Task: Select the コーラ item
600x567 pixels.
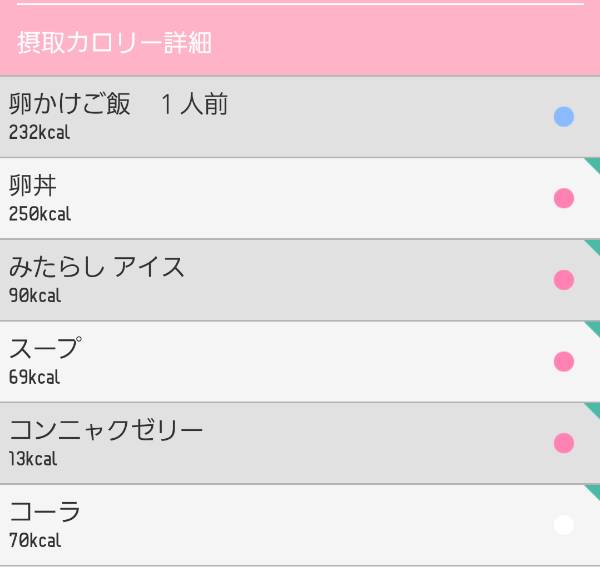Action: pyautogui.click(x=300, y=525)
